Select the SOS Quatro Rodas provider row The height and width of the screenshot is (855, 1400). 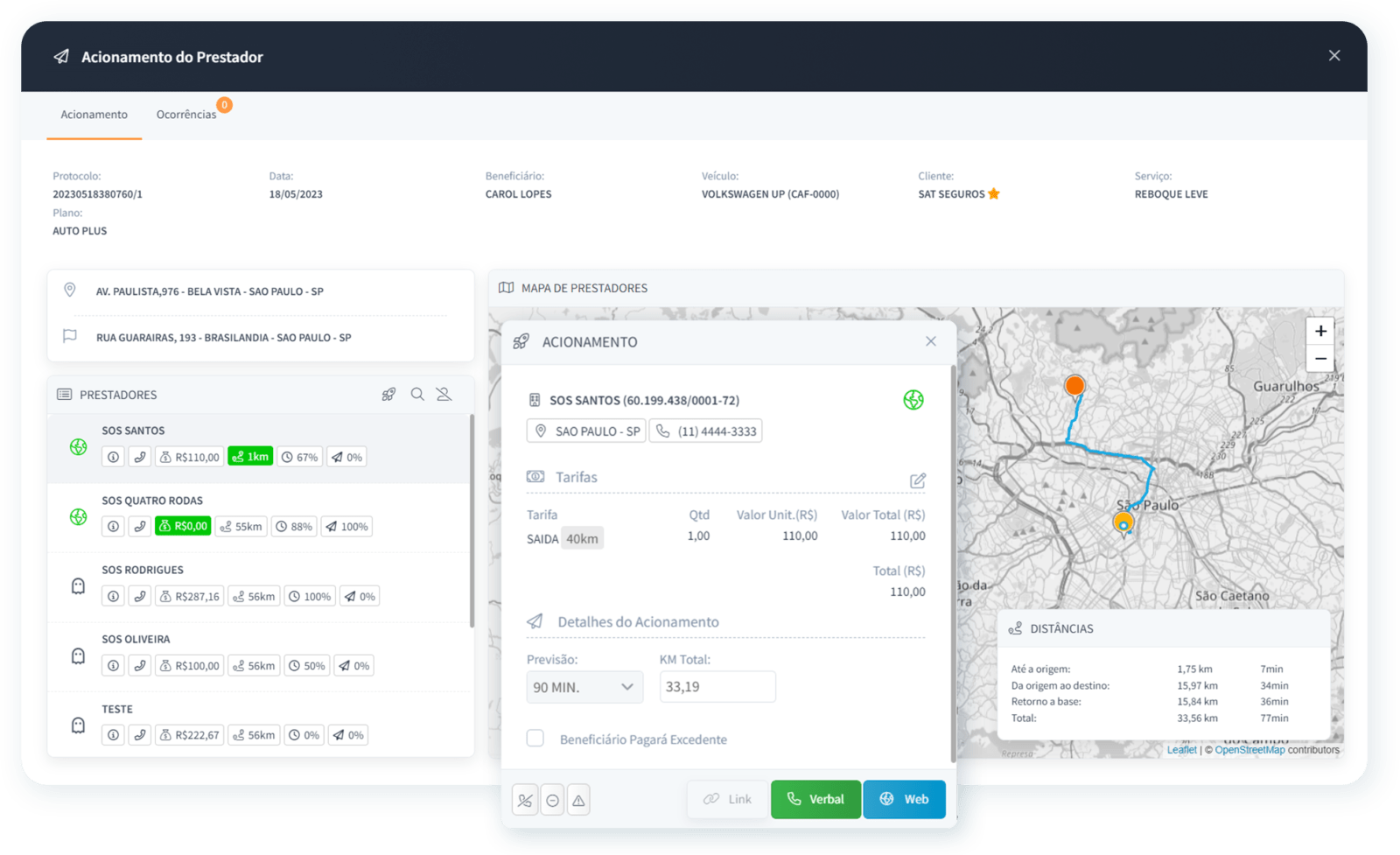(x=259, y=517)
